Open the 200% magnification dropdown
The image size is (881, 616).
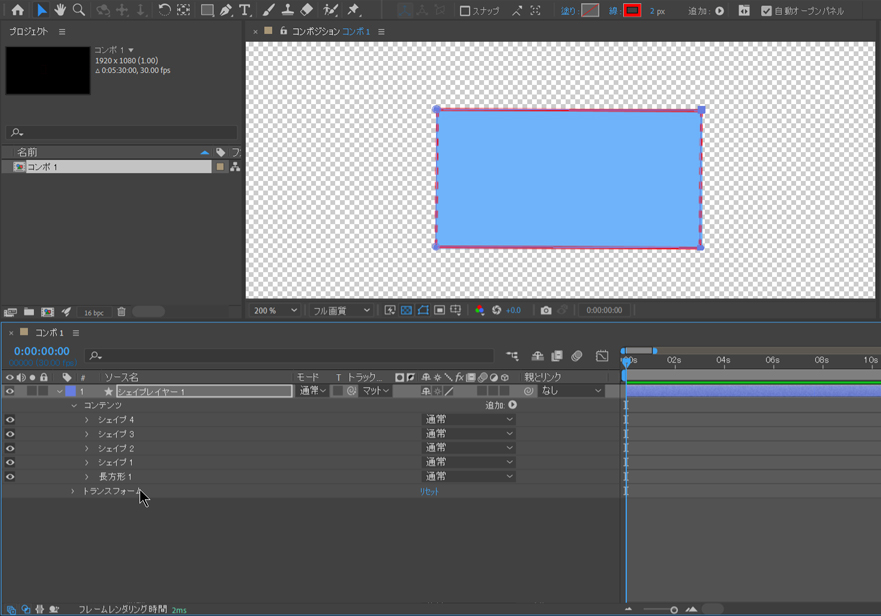274,311
